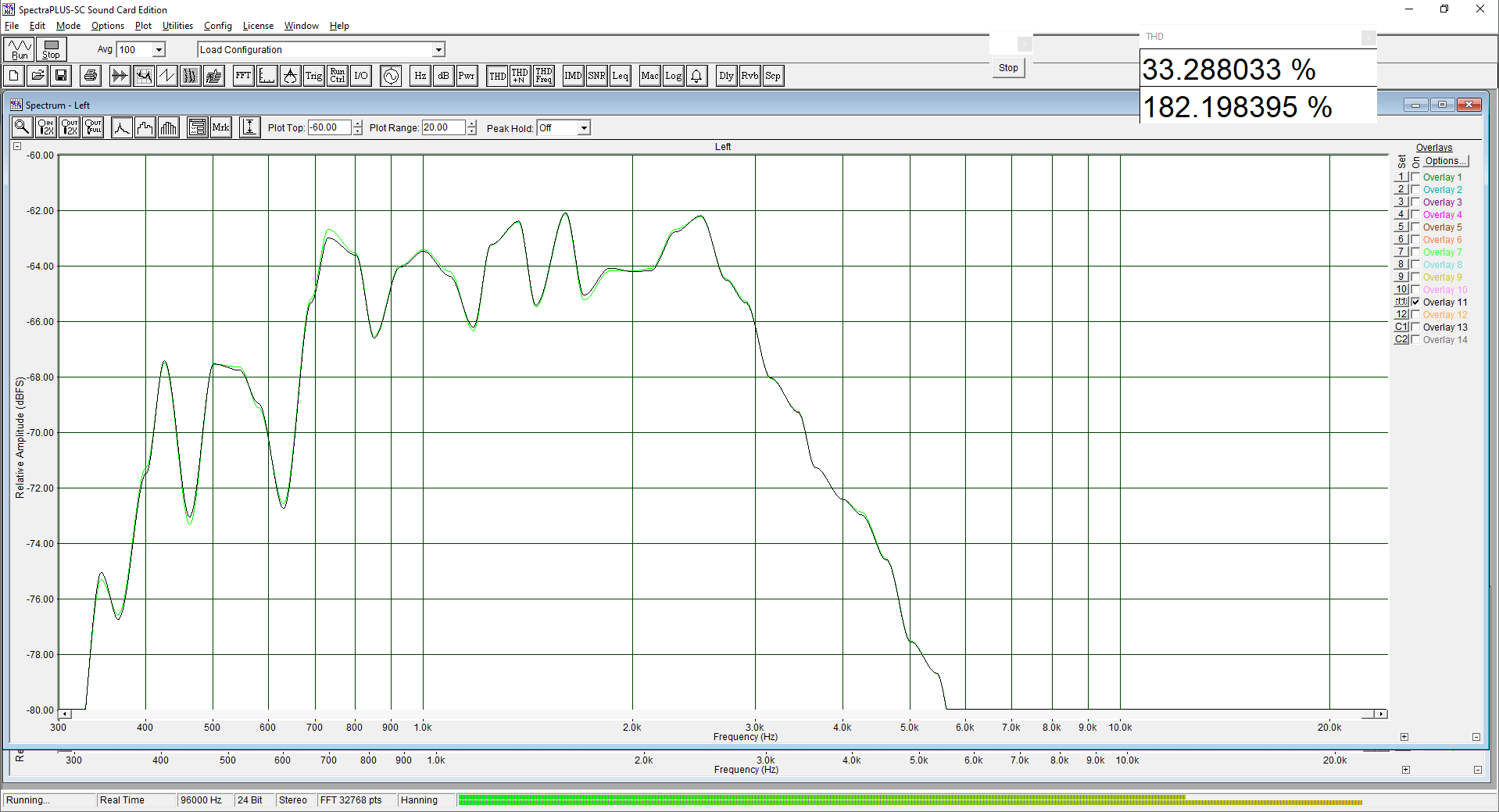Create a new file with the New icon
Screen dimensions: 1499x812
coord(14,76)
